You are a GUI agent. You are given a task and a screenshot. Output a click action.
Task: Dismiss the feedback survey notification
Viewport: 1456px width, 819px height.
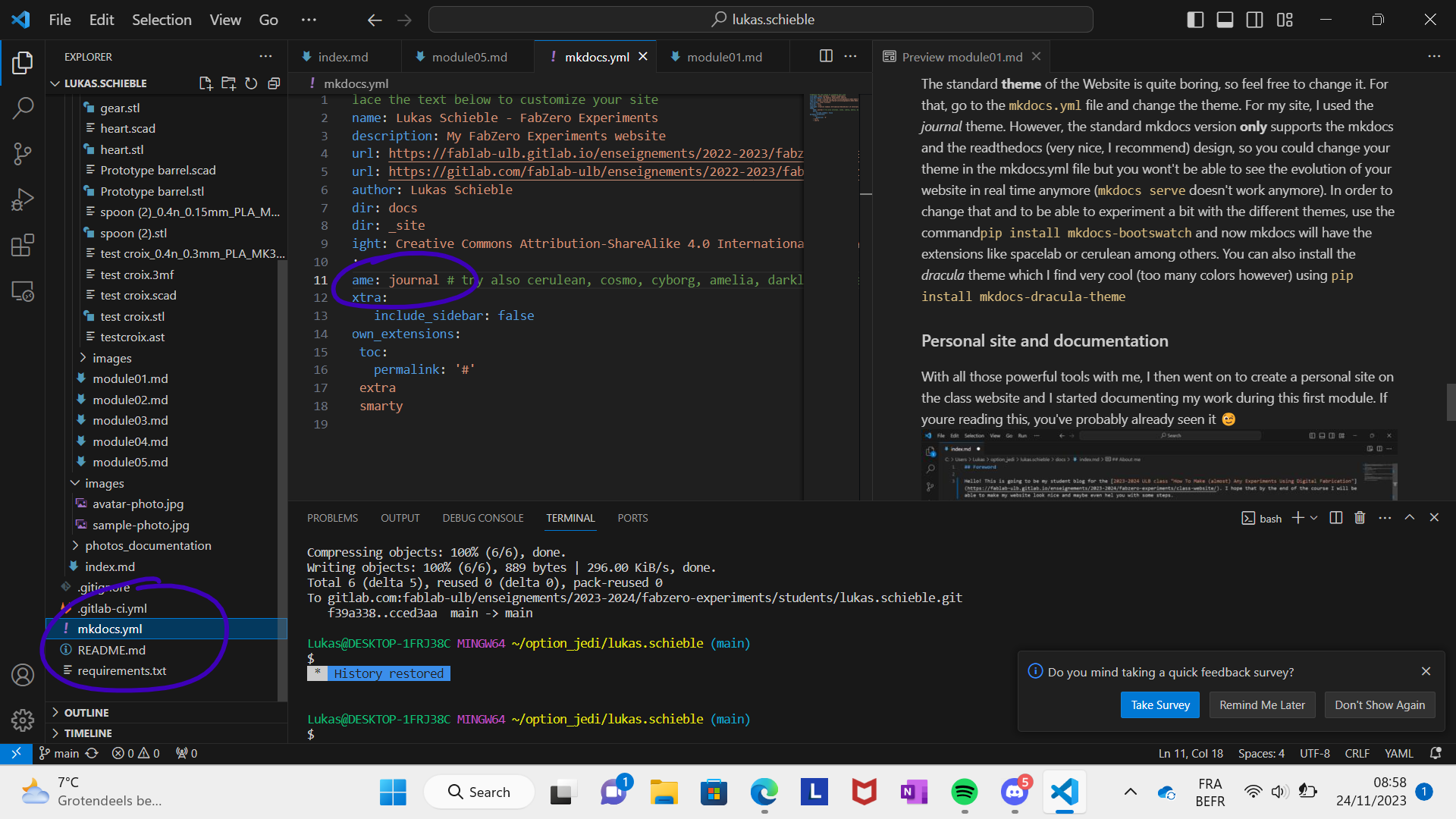click(x=1426, y=671)
